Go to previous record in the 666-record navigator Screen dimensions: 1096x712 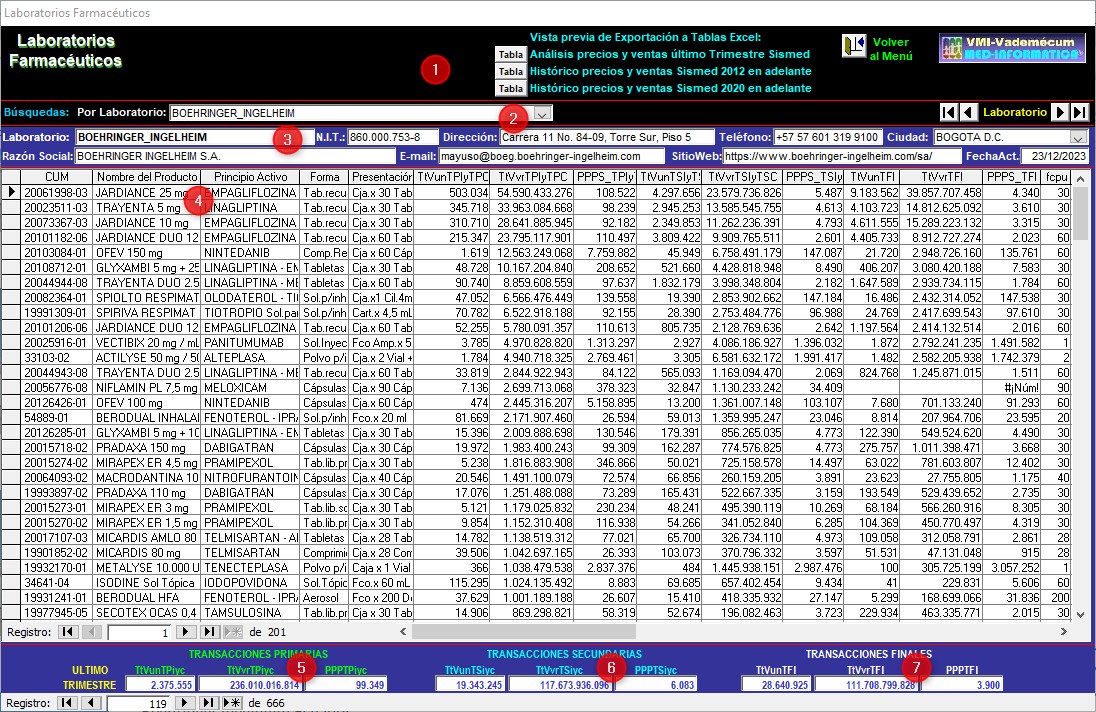[92, 703]
